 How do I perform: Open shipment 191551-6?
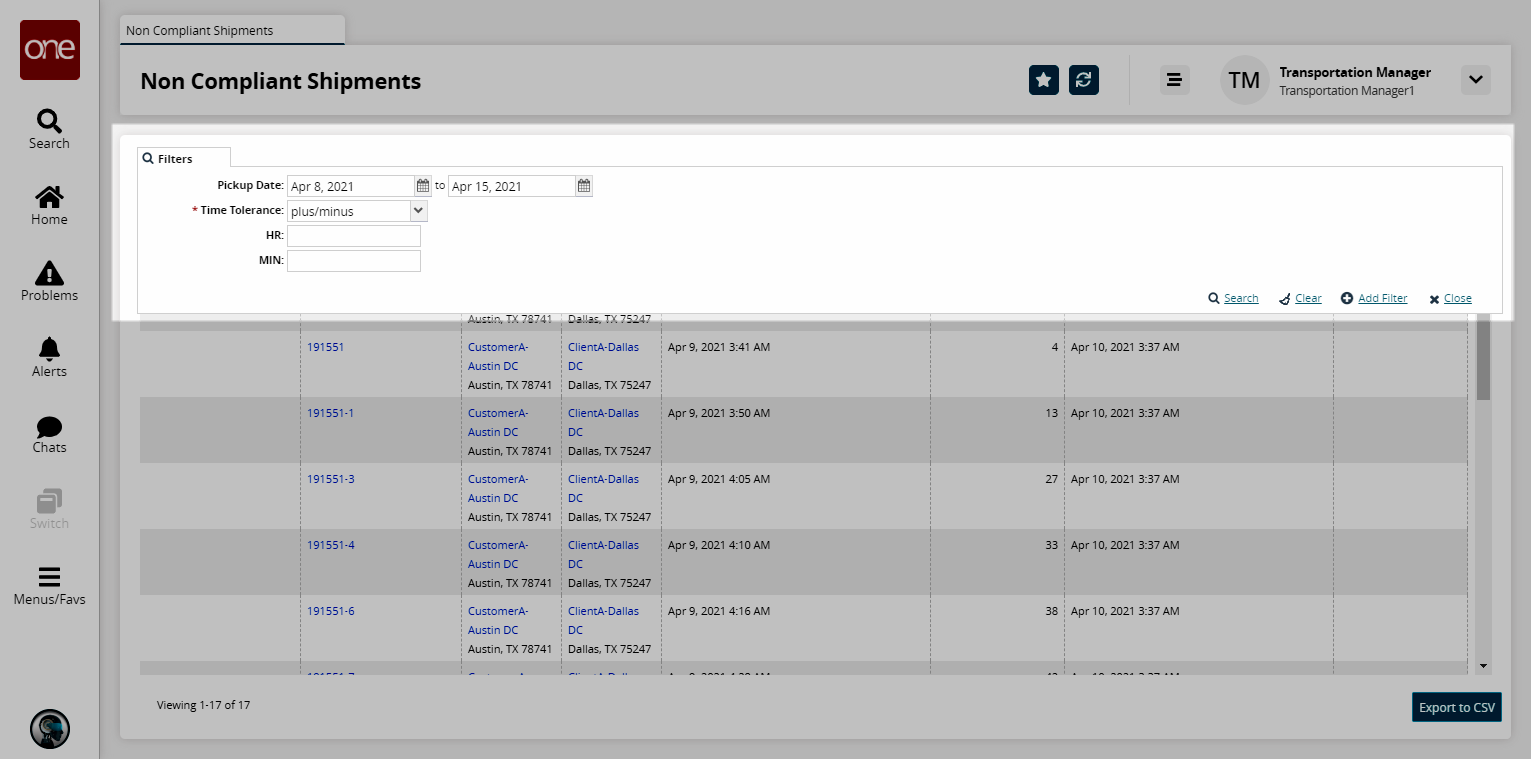point(330,611)
